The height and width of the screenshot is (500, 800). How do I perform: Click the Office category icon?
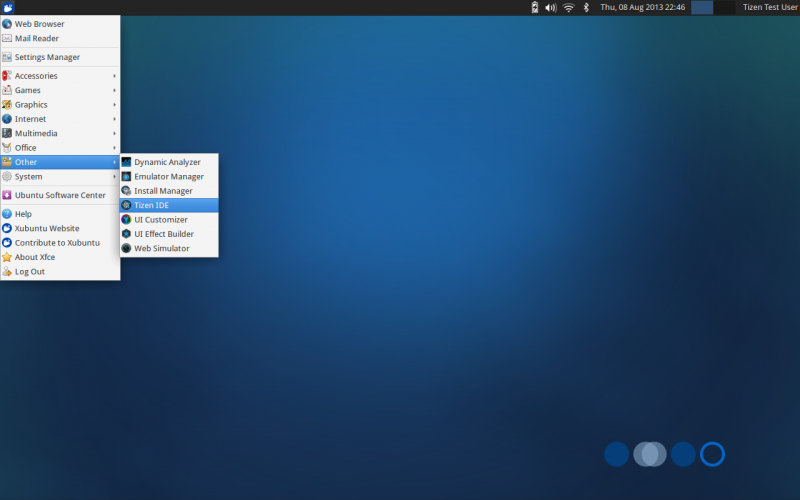pos(7,148)
